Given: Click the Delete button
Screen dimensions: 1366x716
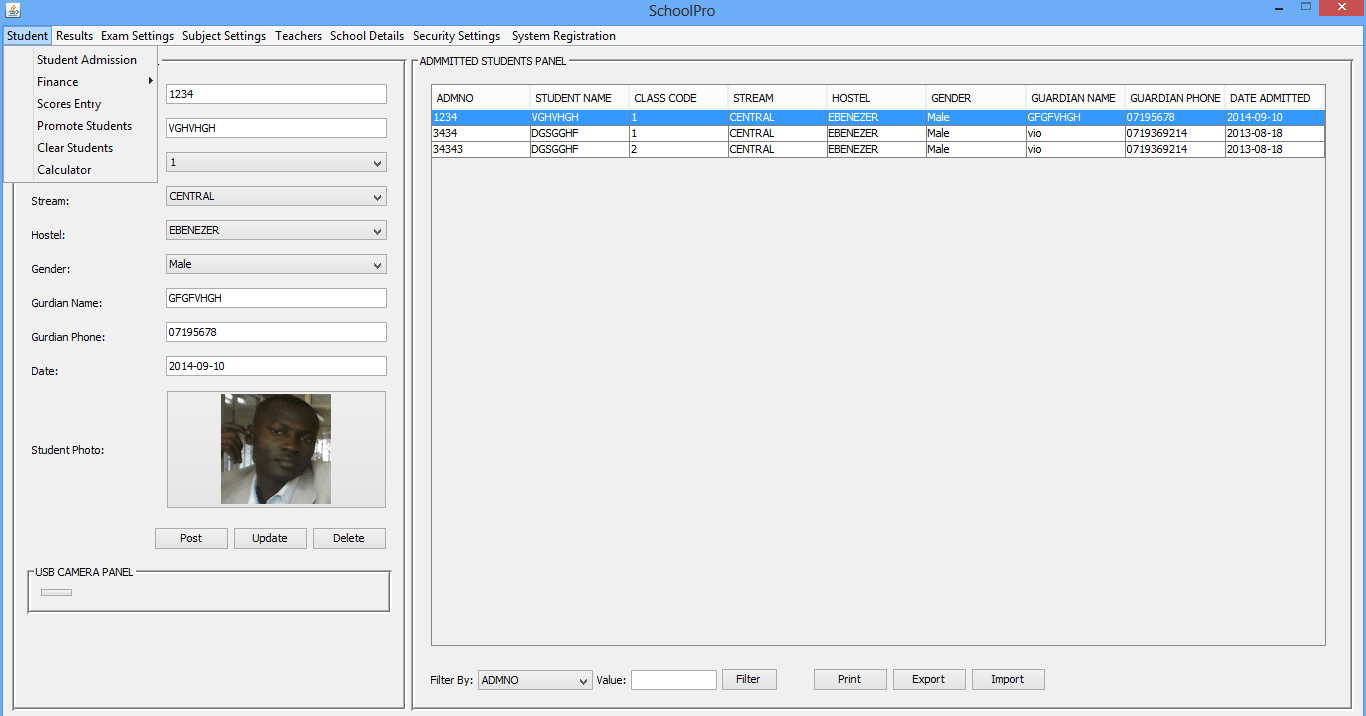Looking at the screenshot, I should coord(349,538).
